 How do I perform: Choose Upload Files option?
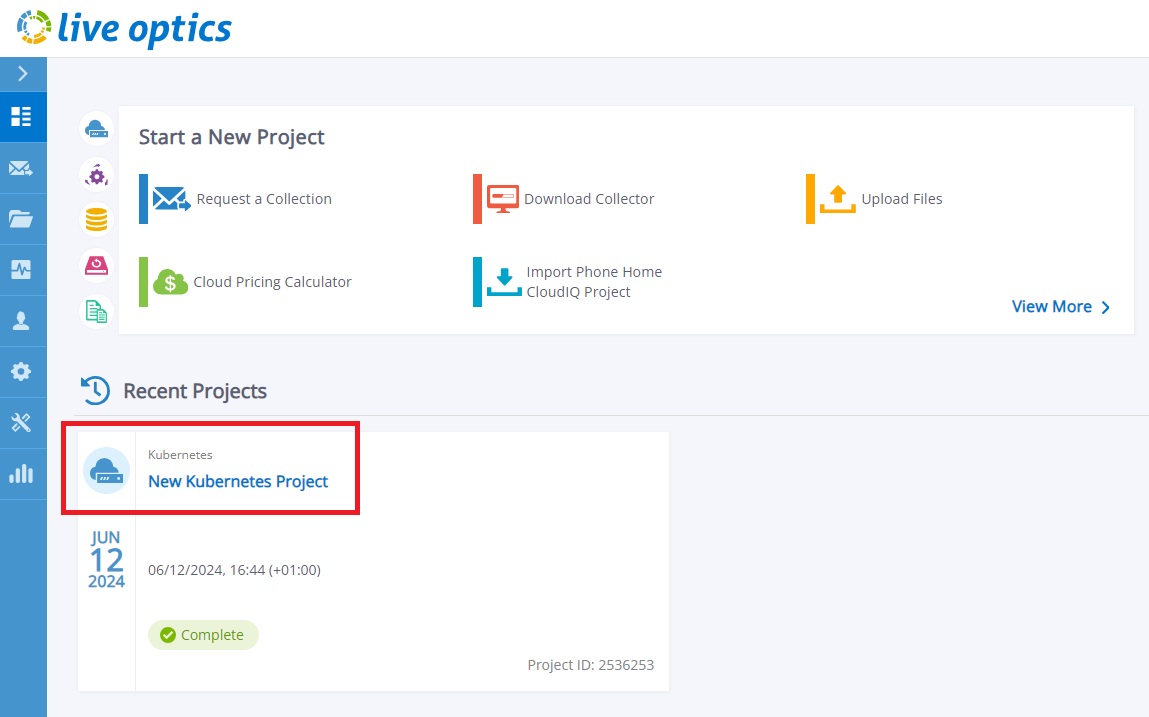click(901, 199)
